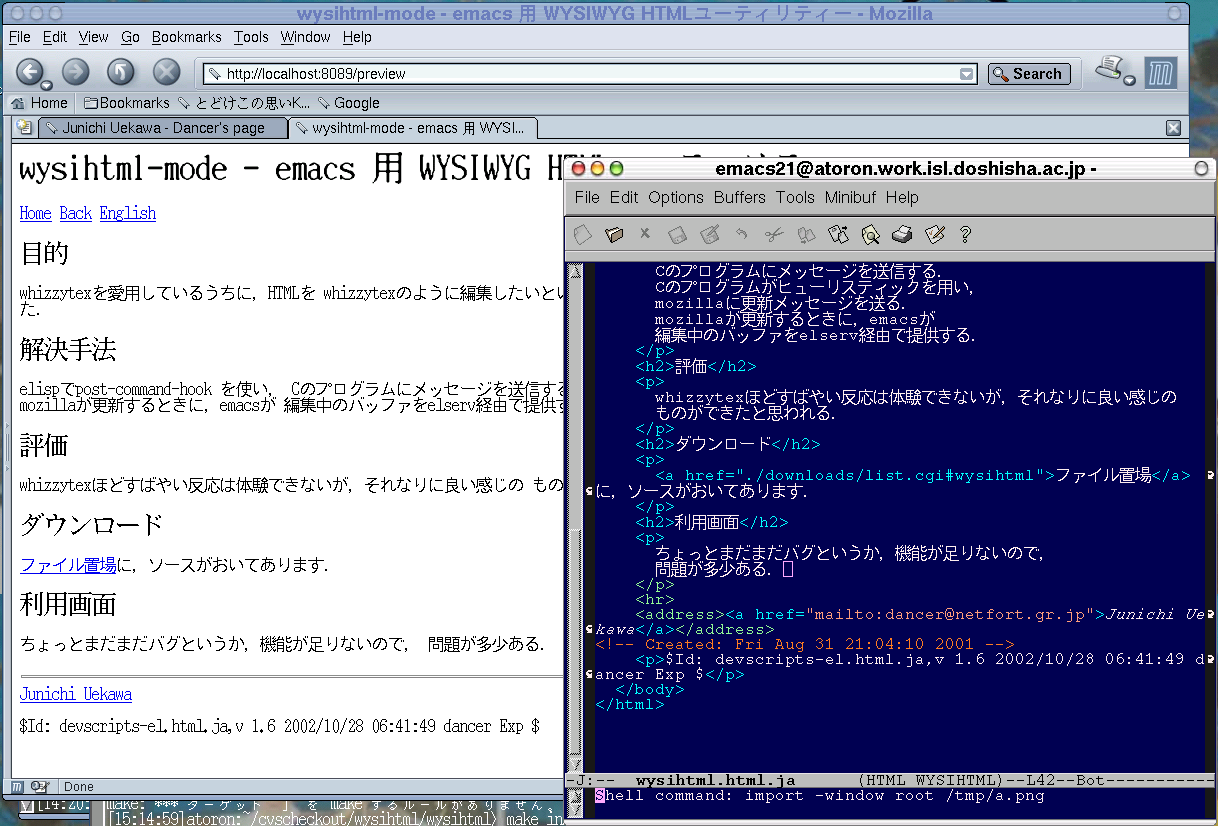Open the Emacs Options menu
Image resolution: width=1218 pixels, height=826 pixels.
click(x=676, y=197)
